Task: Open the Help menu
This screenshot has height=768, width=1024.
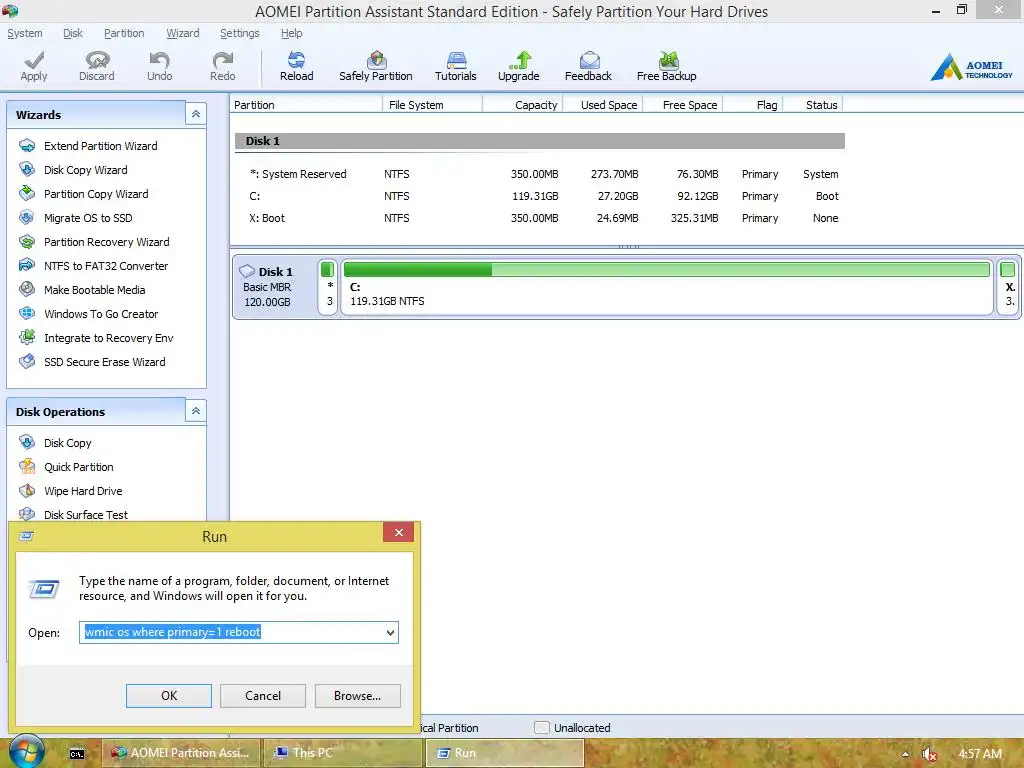Action: click(x=291, y=33)
